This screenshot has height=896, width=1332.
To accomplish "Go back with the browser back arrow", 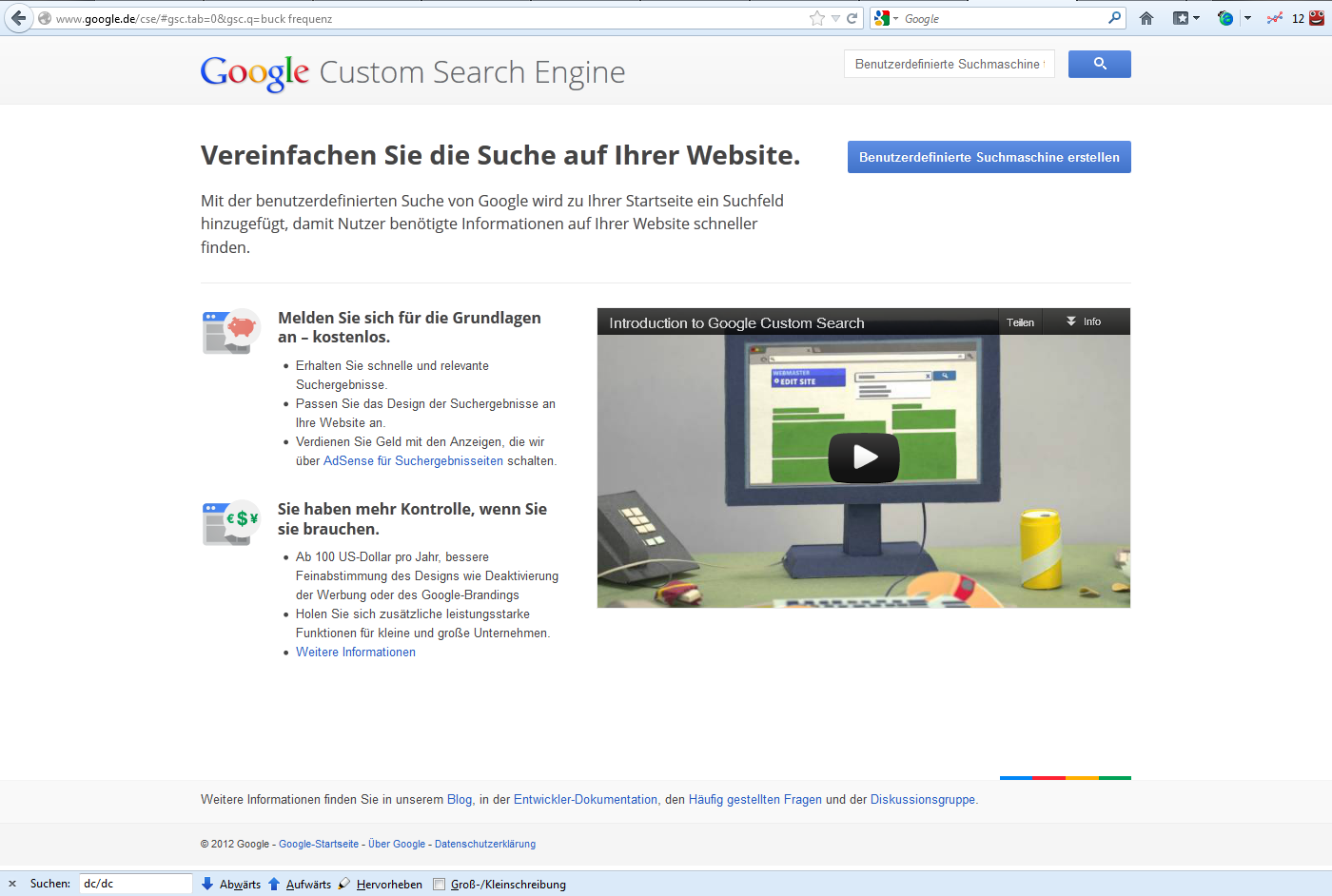I will pyautogui.click(x=18, y=18).
